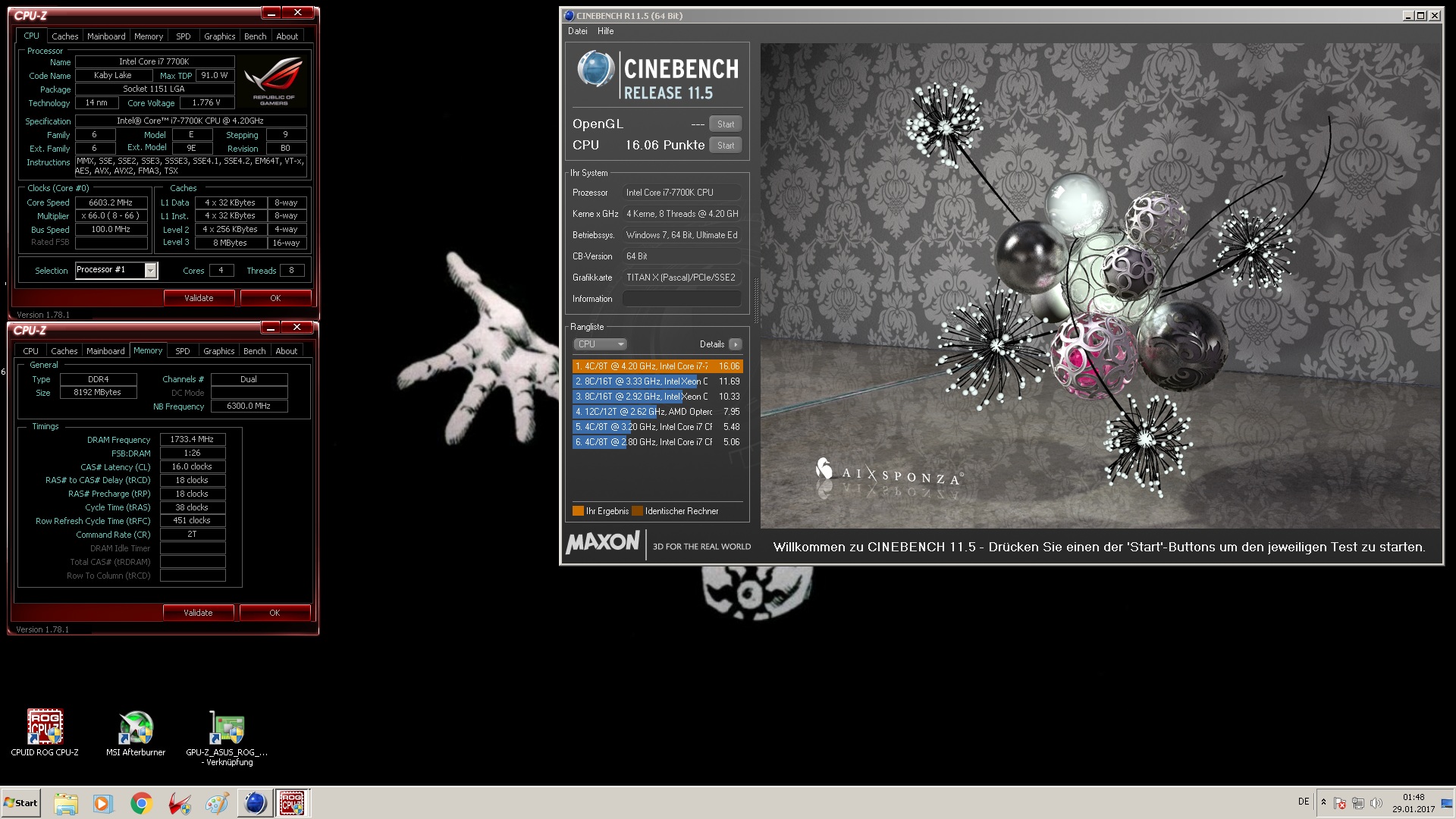Viewport: 1456px width, 819px height.
Task: Select the AMD Opteron ranking entry 7.95
Action: tap(657, 412)
